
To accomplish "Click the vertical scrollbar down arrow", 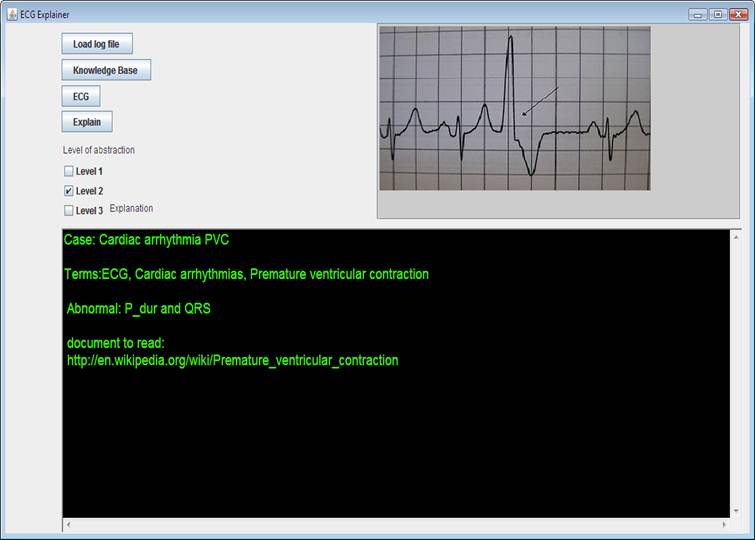I will [736, 511].
